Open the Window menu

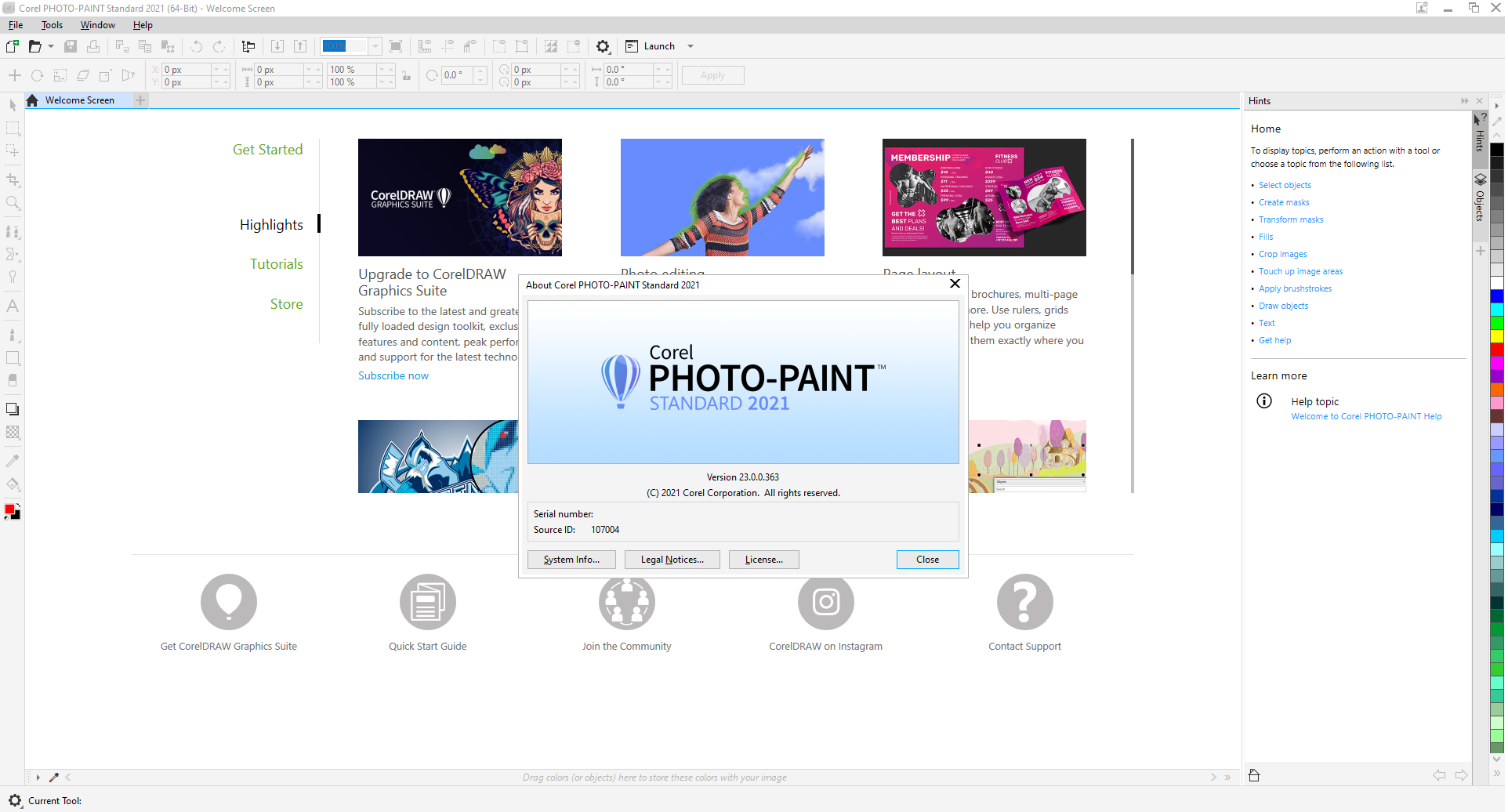click(97, 25)
